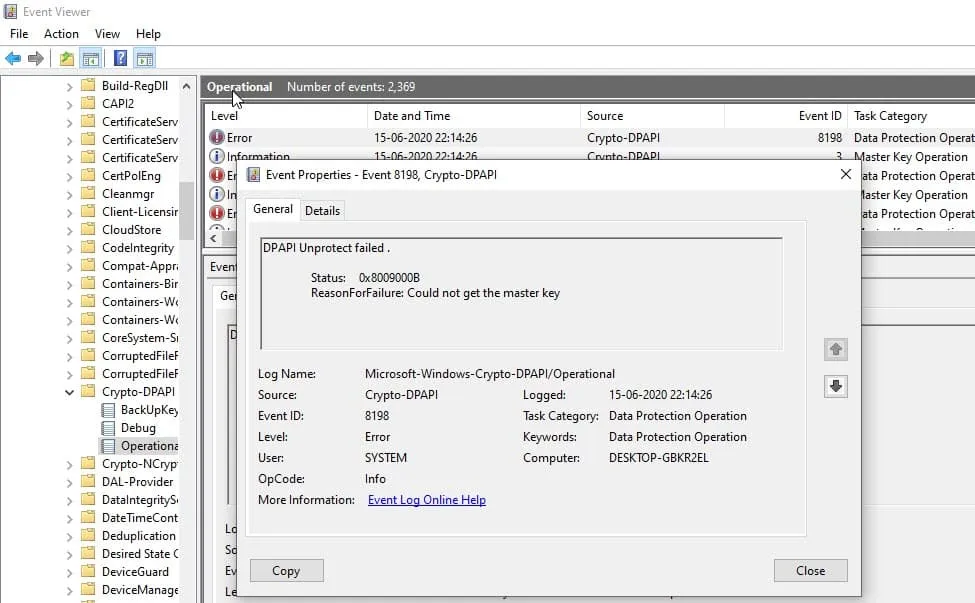Select the BackUpKey log under Crypto-DPAPI
The image size is (975, 603).
tap(149, 410)
